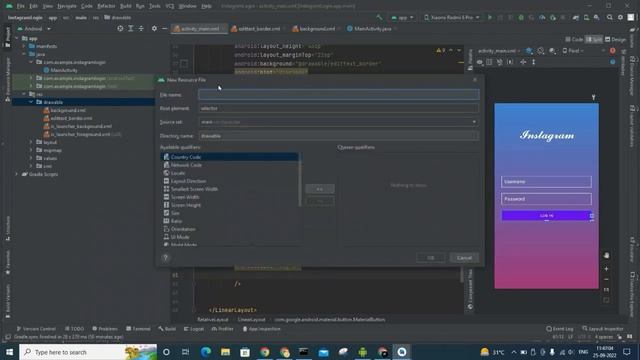Open the Edit menu
This screenshot has height=360, width=640.
[33, 6]
